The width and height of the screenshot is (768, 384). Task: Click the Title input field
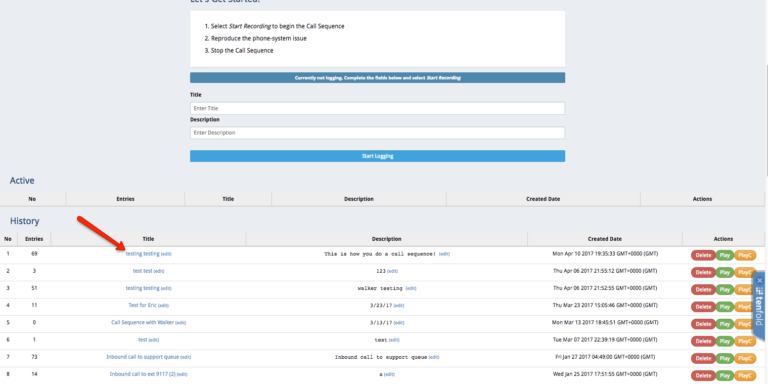[377, 108]
